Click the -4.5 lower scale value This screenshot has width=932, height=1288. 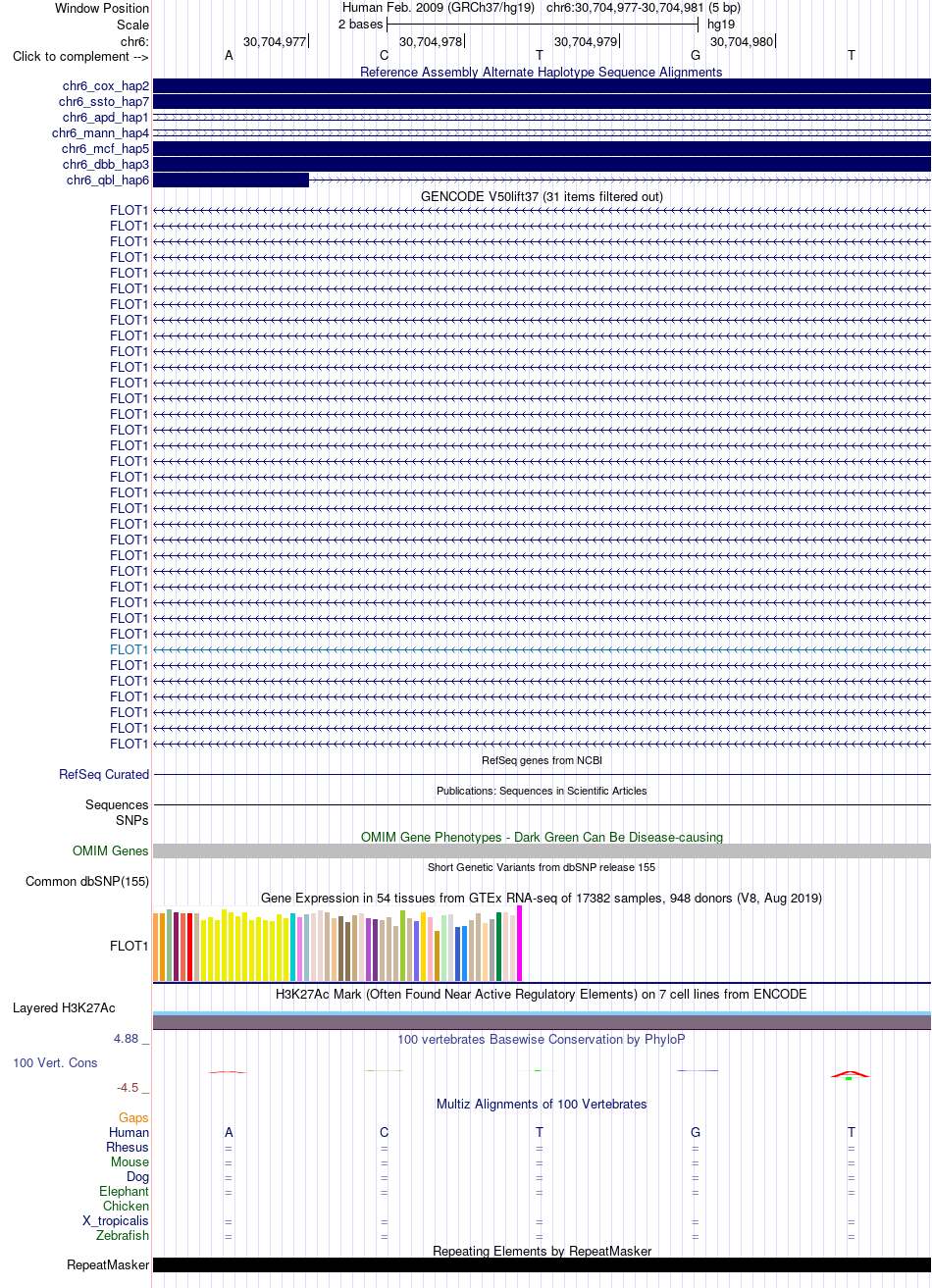[x=129, y=1088]
